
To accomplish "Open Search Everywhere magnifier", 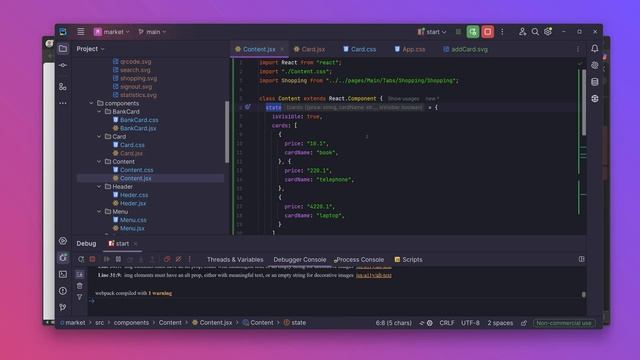I will (x=535, y=31).
